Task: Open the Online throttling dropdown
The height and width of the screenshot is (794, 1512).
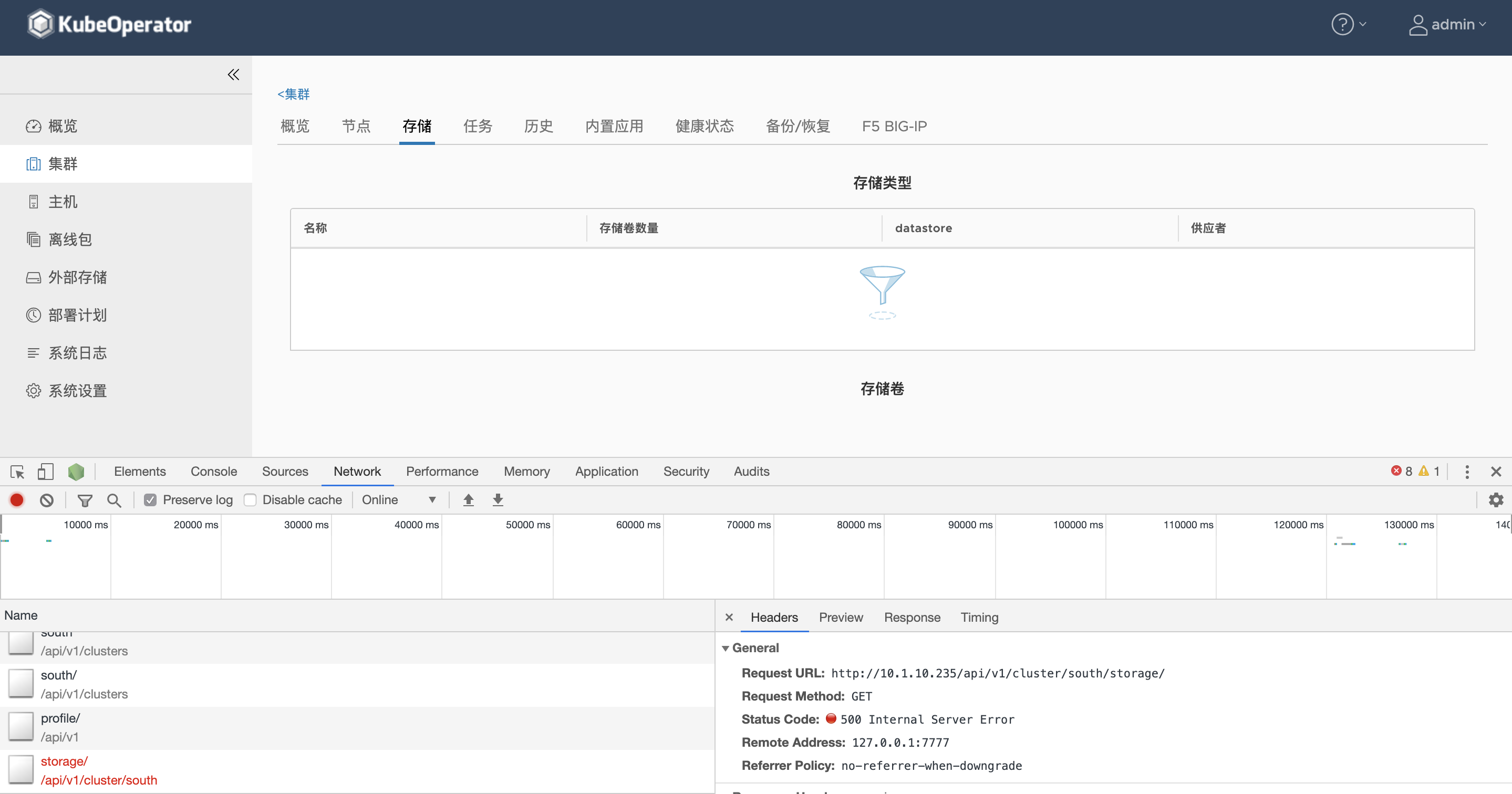Action: click(399, 500)
